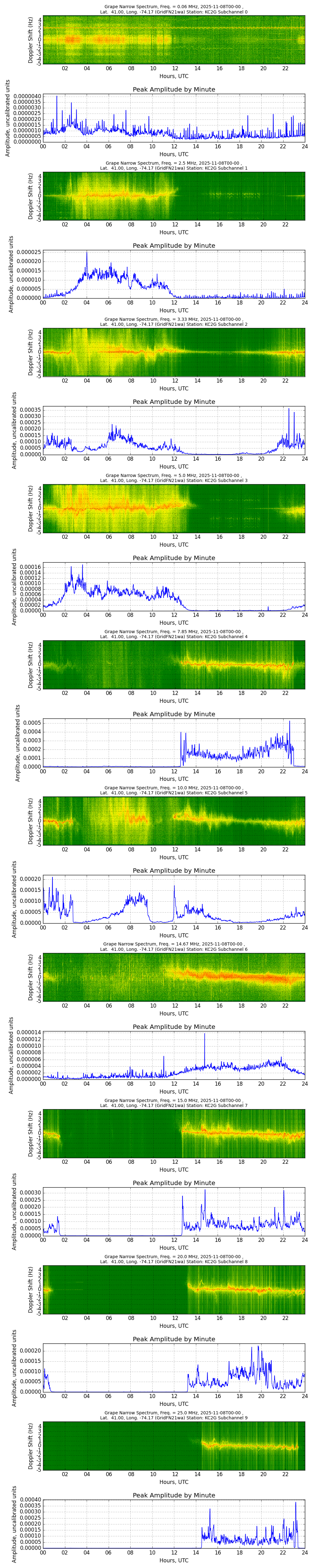Select the peak amplitude line plot under 10.0 MHz
This screenshot has width=314, height=1568.
point(174,899)
